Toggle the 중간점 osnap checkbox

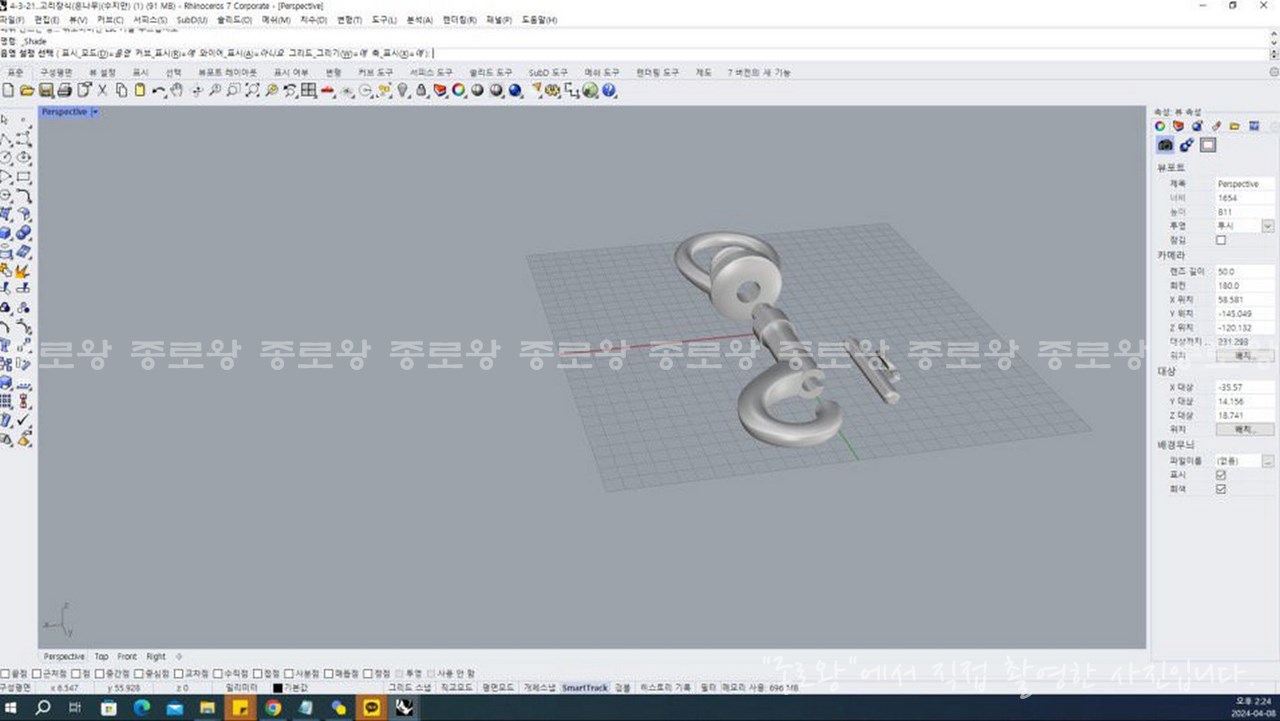[100, 674]
